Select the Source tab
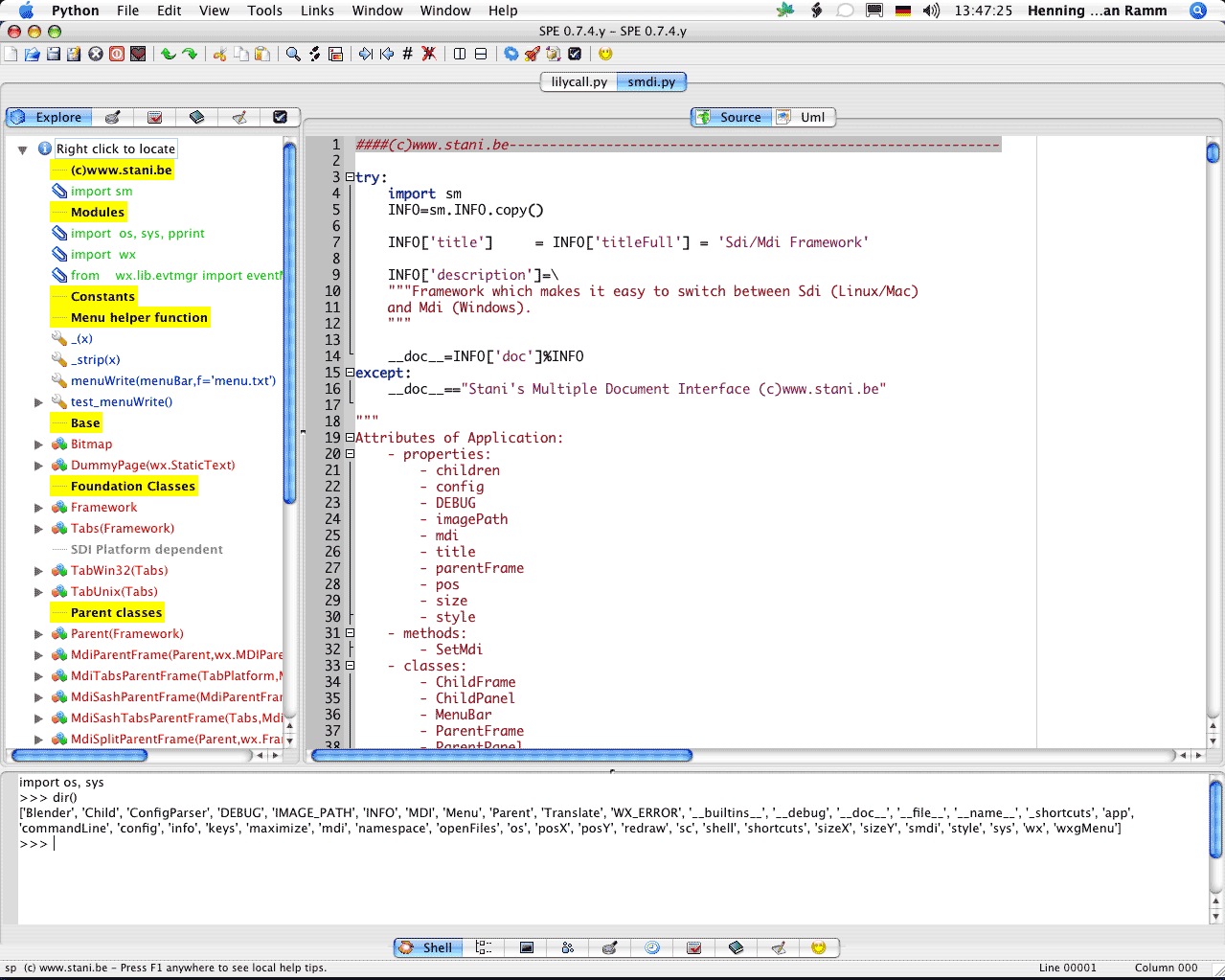The height and width of the screenshot is (980, 1225). click(x=733, y=117)
